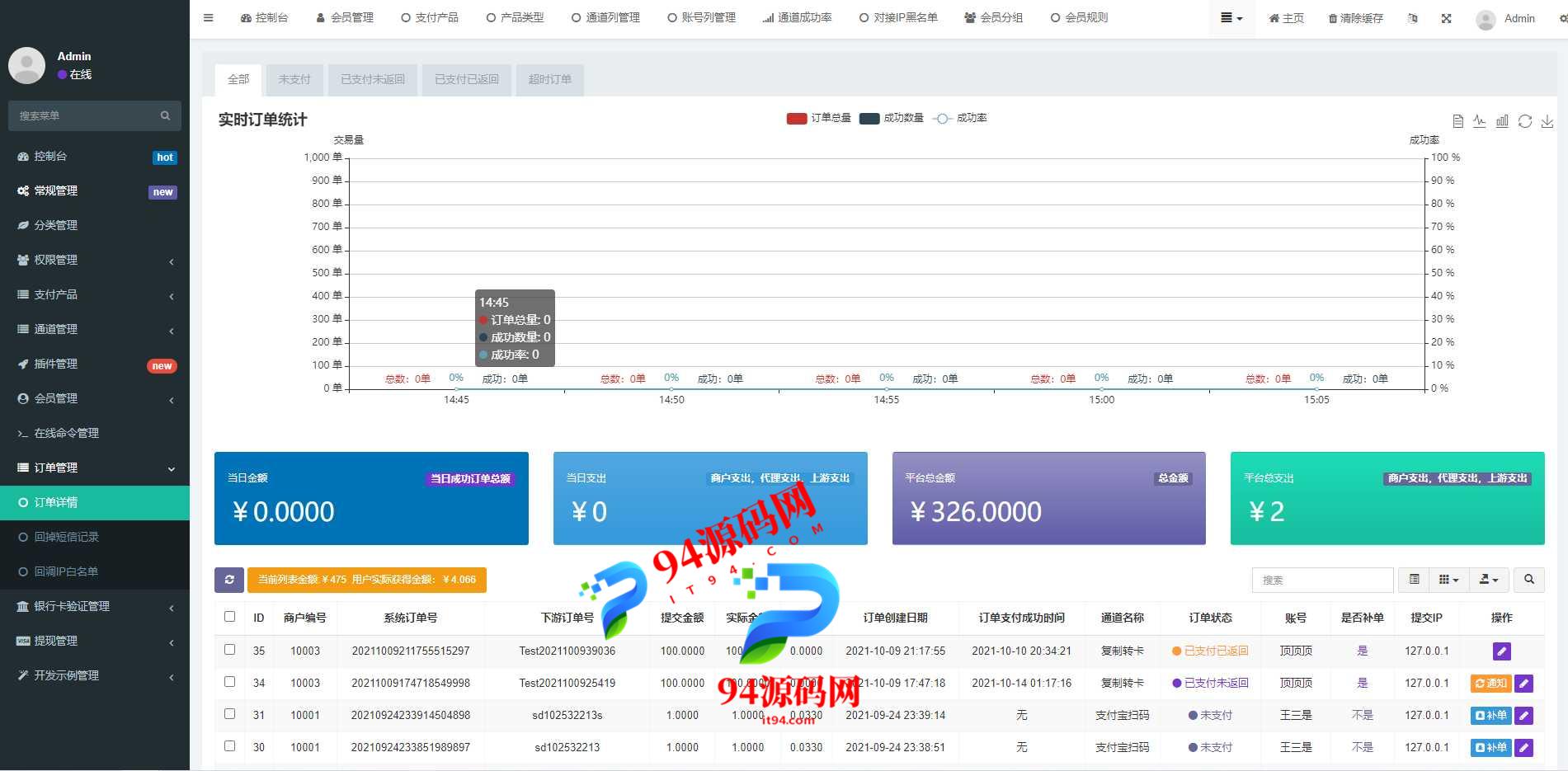The height and width of the screenshot is (771, 1568).
Task: Expand 会员管理 submenu in sidebar
Action: 95,398
